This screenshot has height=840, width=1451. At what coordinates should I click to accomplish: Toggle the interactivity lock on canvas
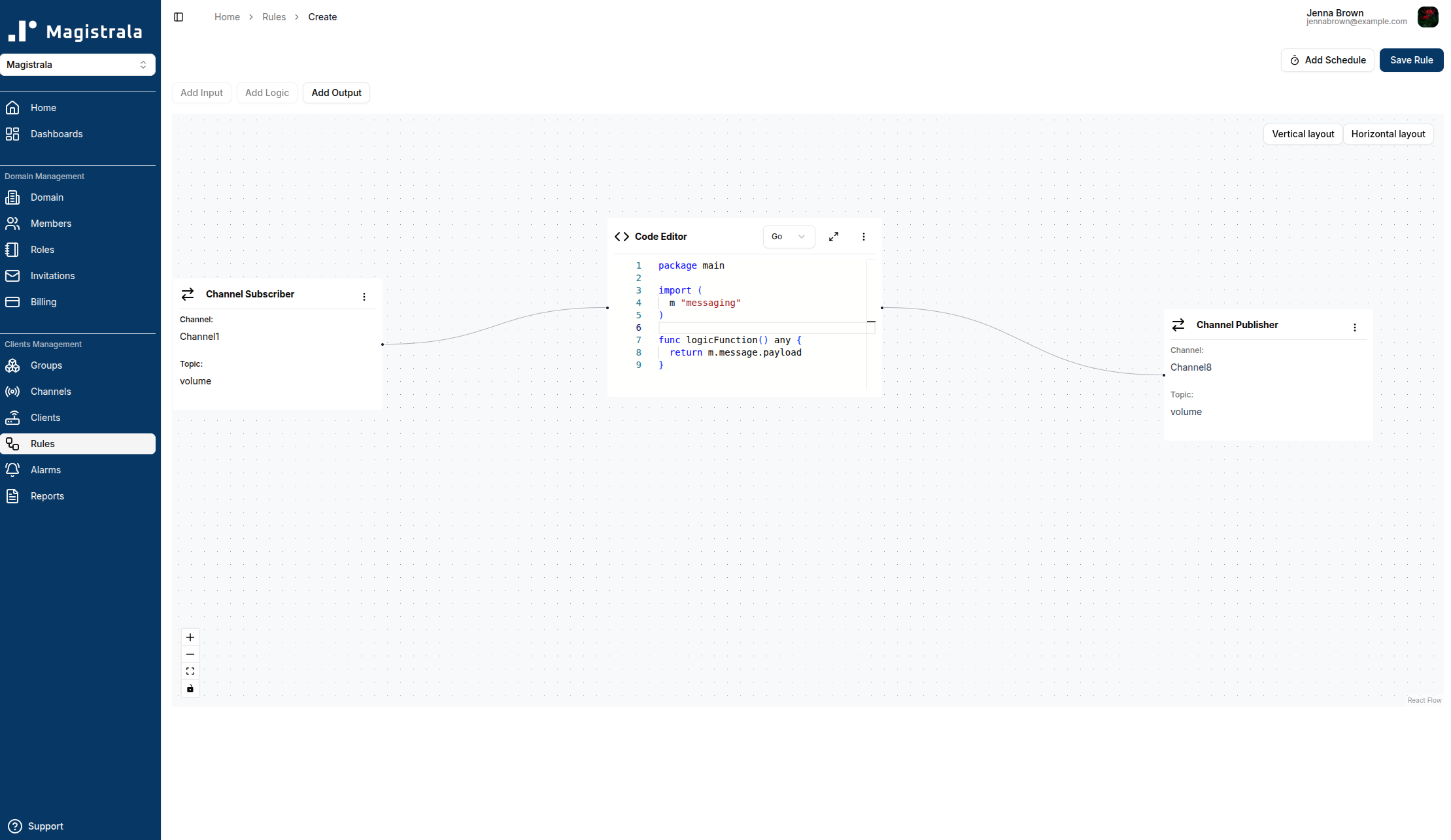click(190, 688)
